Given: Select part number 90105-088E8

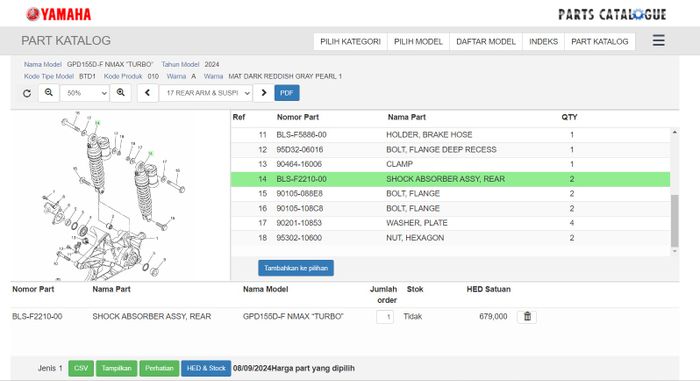Looking at the screenshot, I should point(299,194).
